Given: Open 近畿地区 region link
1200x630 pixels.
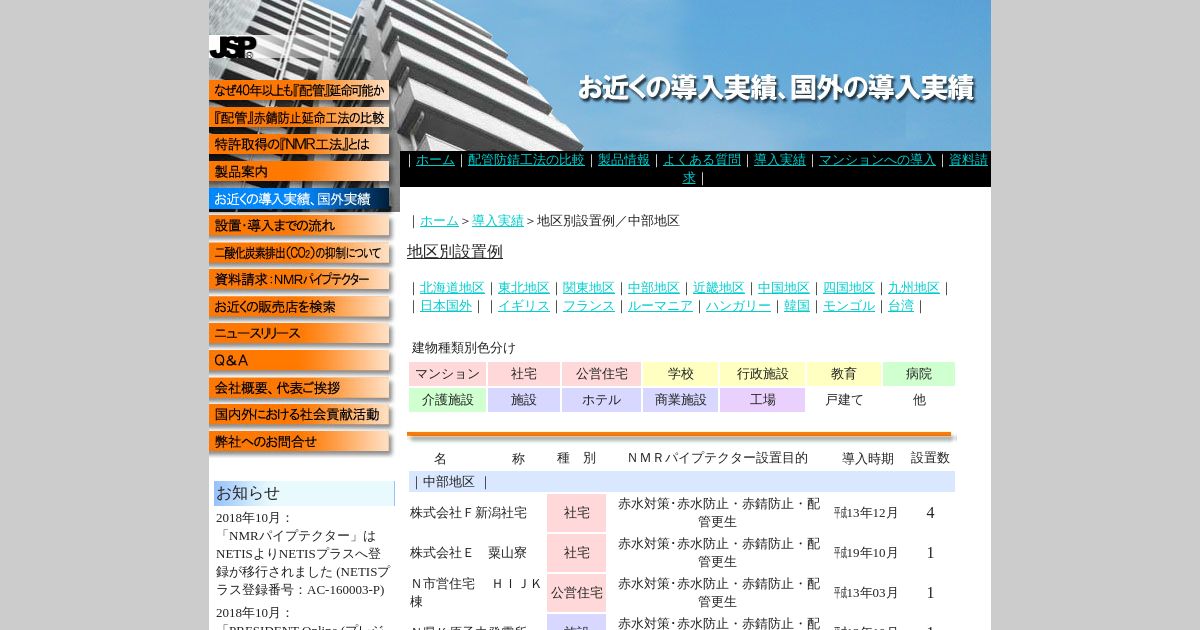Looking at the screenshot, I should 719,288.
